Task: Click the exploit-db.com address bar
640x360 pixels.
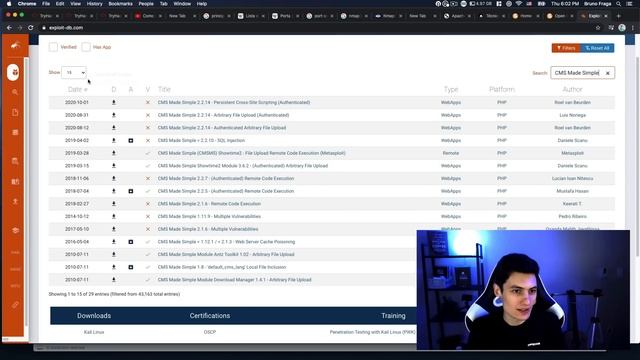Action: pos(318,28)
